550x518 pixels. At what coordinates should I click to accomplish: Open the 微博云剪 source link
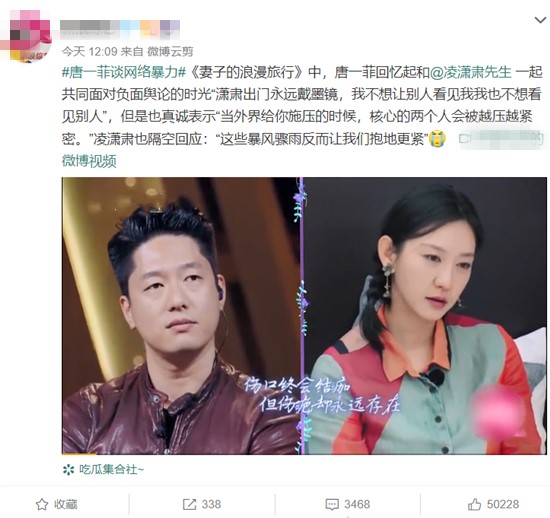[x=170, y=52]
